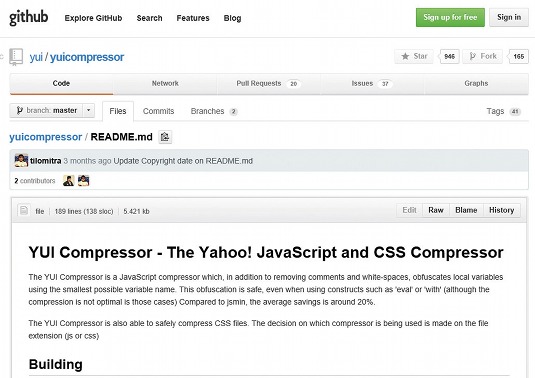Click the first contributor avatar
Viewport: 535px width, 378px height.
(x=69, y=180)
